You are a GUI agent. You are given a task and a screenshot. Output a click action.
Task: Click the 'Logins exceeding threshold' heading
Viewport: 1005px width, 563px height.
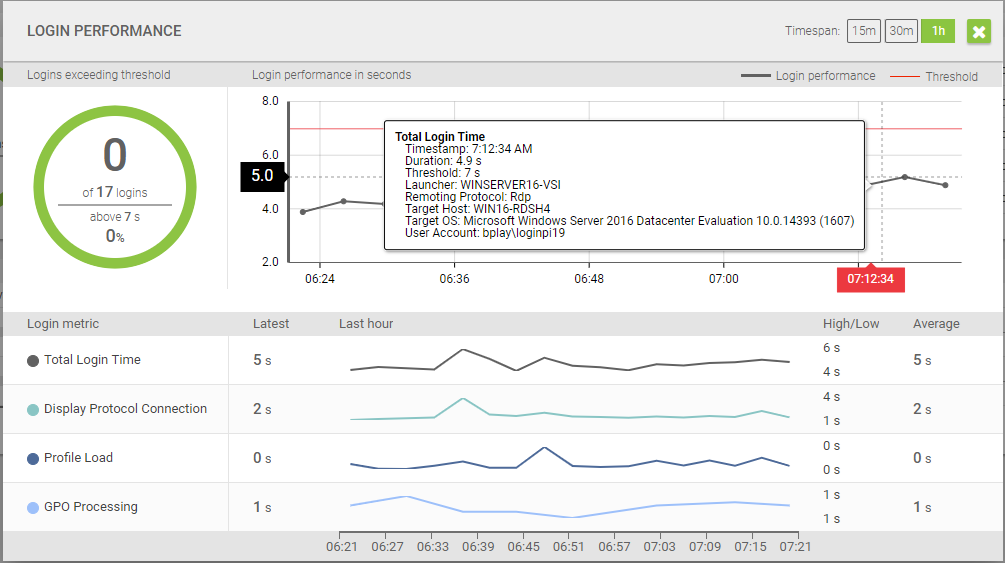(99, 75)
